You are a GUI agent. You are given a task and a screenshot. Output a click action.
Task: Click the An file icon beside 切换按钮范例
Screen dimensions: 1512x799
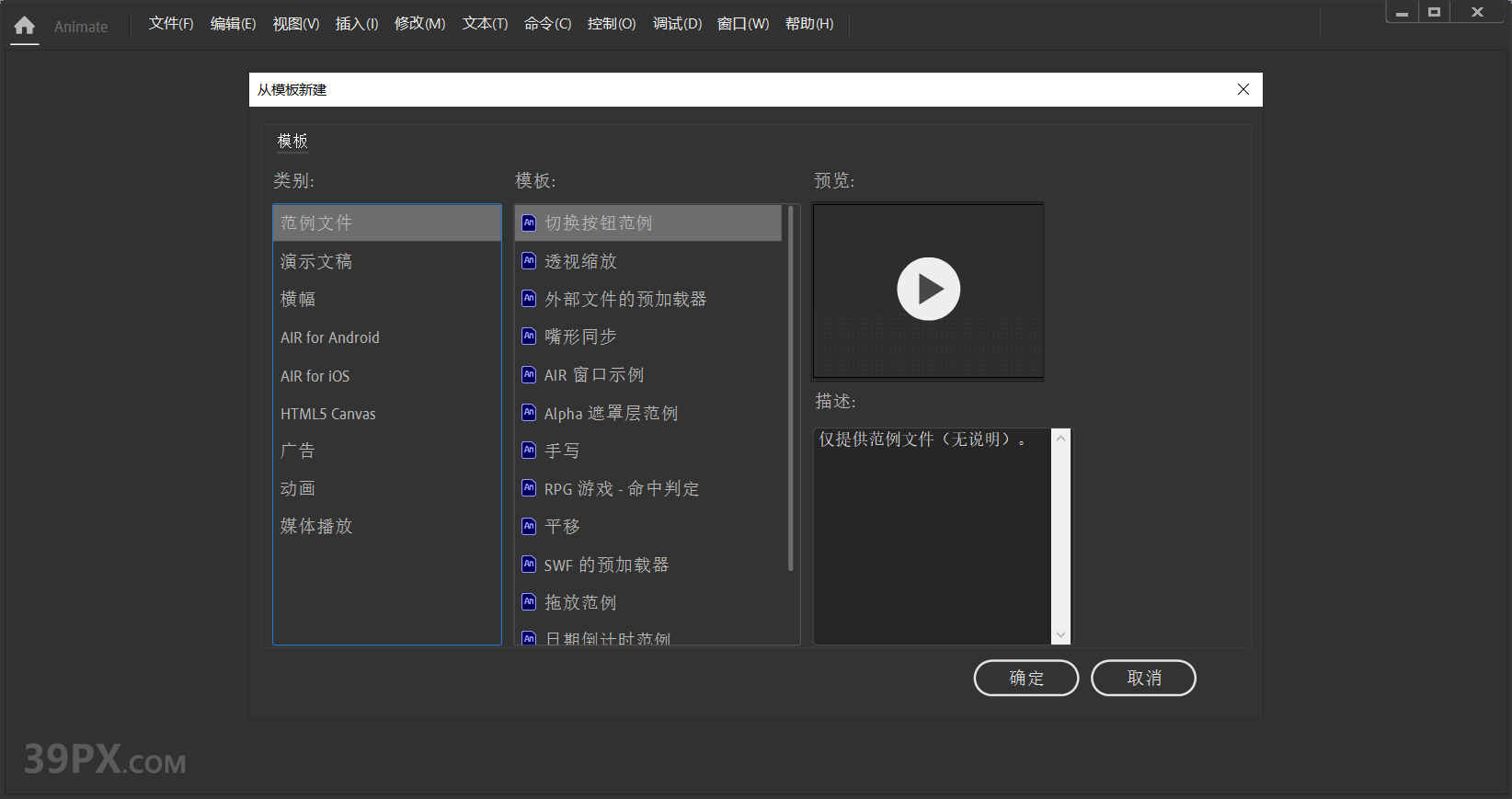click(x=529, y=223)
